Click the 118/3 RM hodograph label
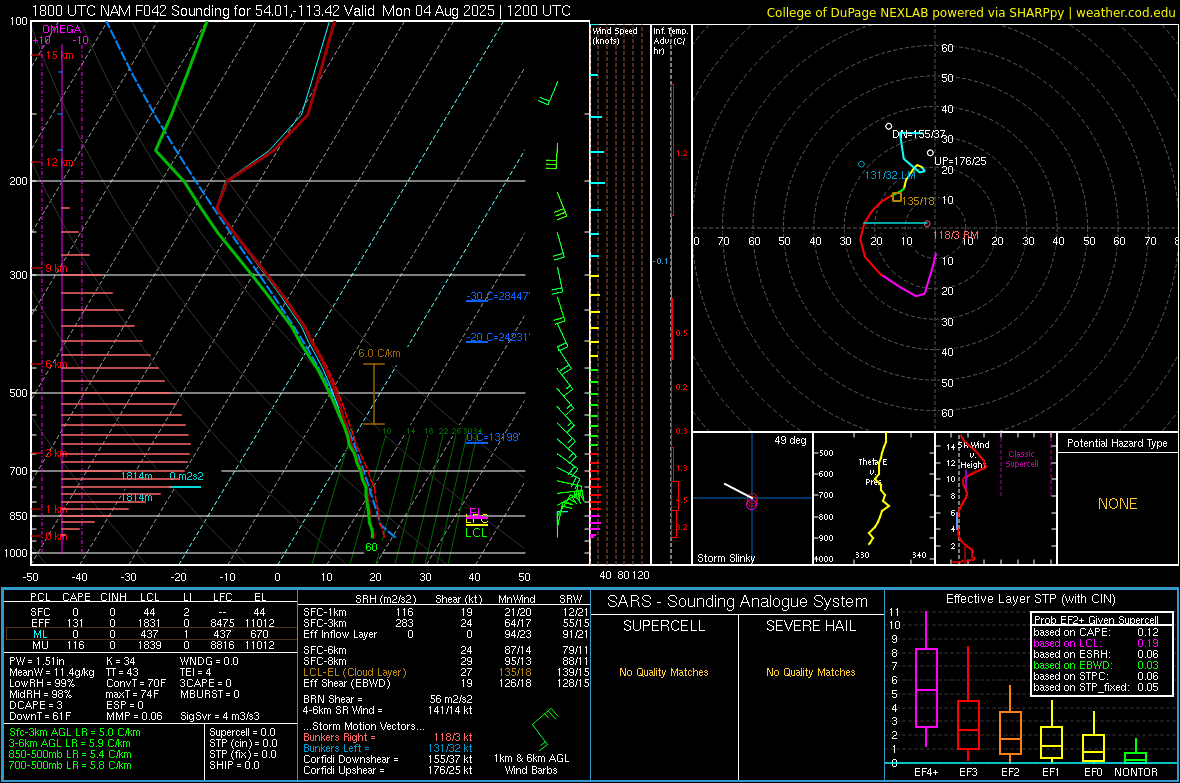 pyautogui.click(x=956, y=236)
